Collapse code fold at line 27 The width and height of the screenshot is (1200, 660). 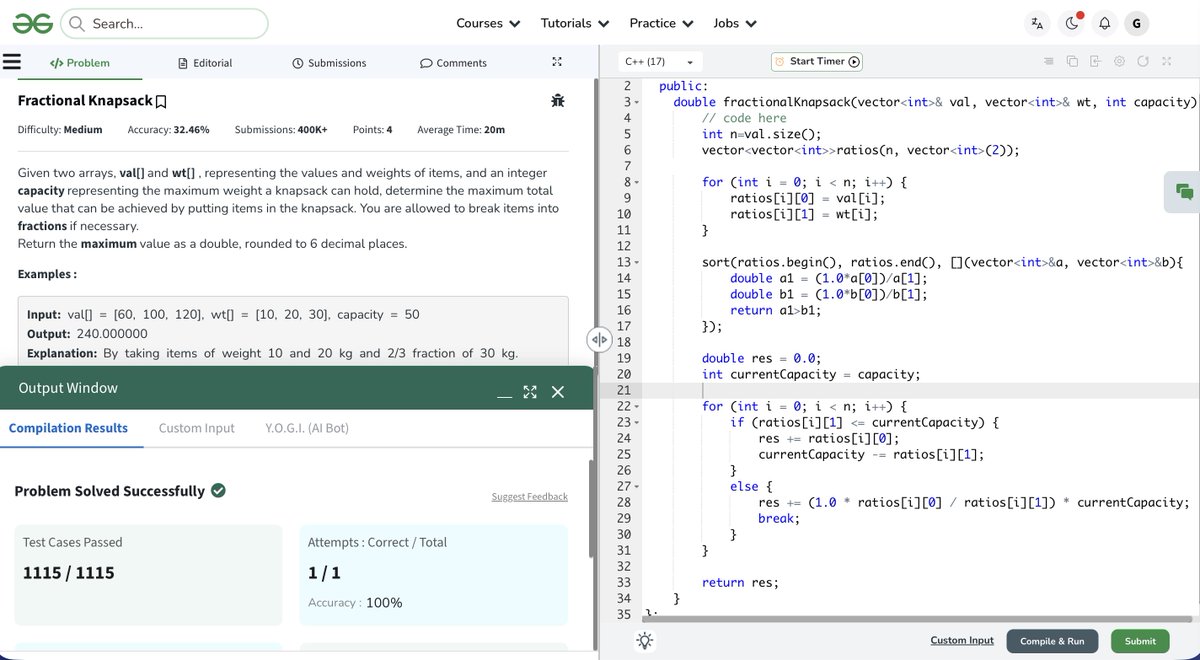636,487
